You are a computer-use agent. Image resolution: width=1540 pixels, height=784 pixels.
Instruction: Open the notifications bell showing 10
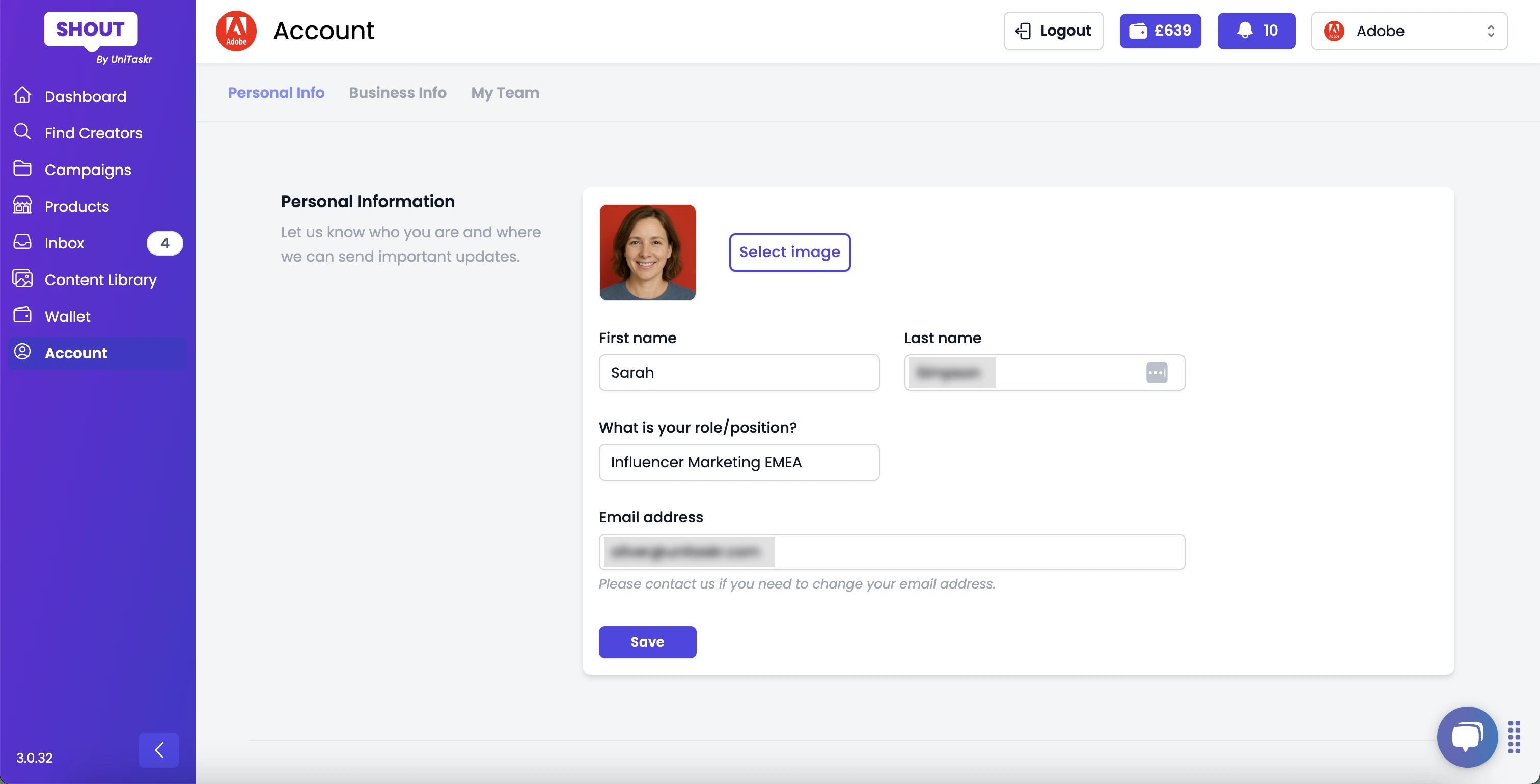click(x=1255, y=31)
